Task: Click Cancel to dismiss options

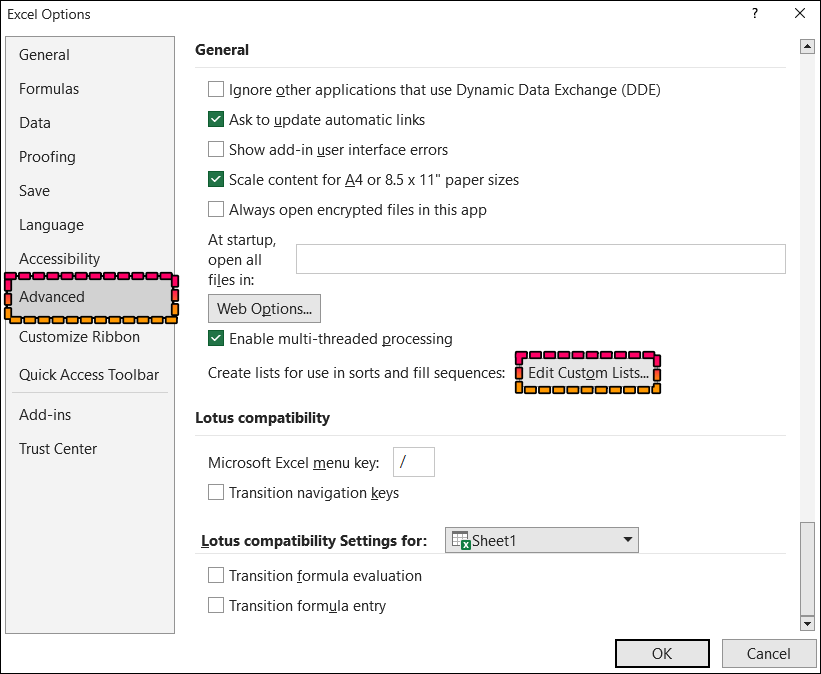Action: click(768, 654)
